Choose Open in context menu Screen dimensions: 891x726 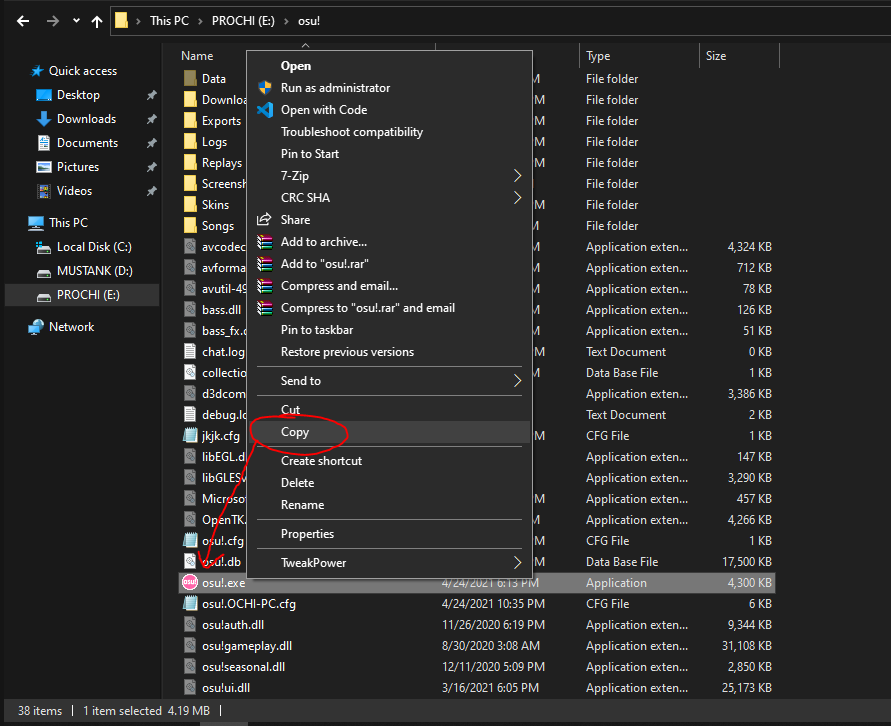(389, 66)
